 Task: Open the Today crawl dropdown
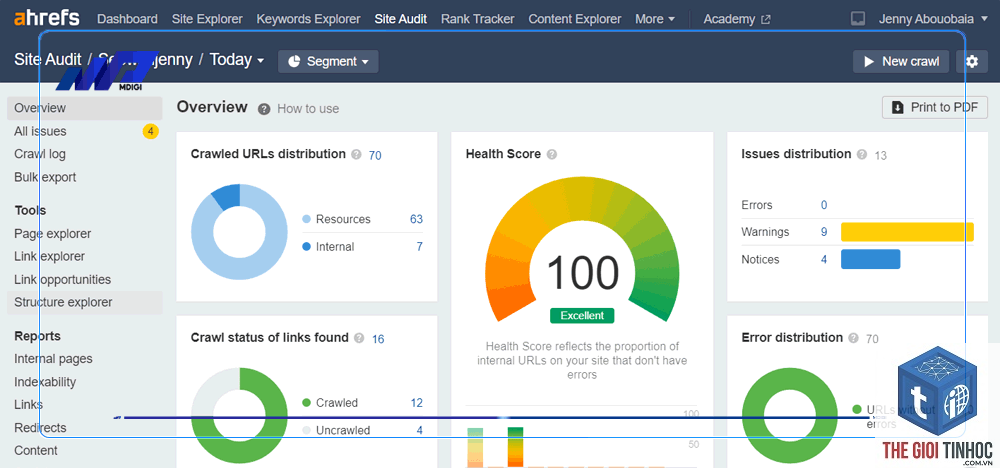(237, 60)
